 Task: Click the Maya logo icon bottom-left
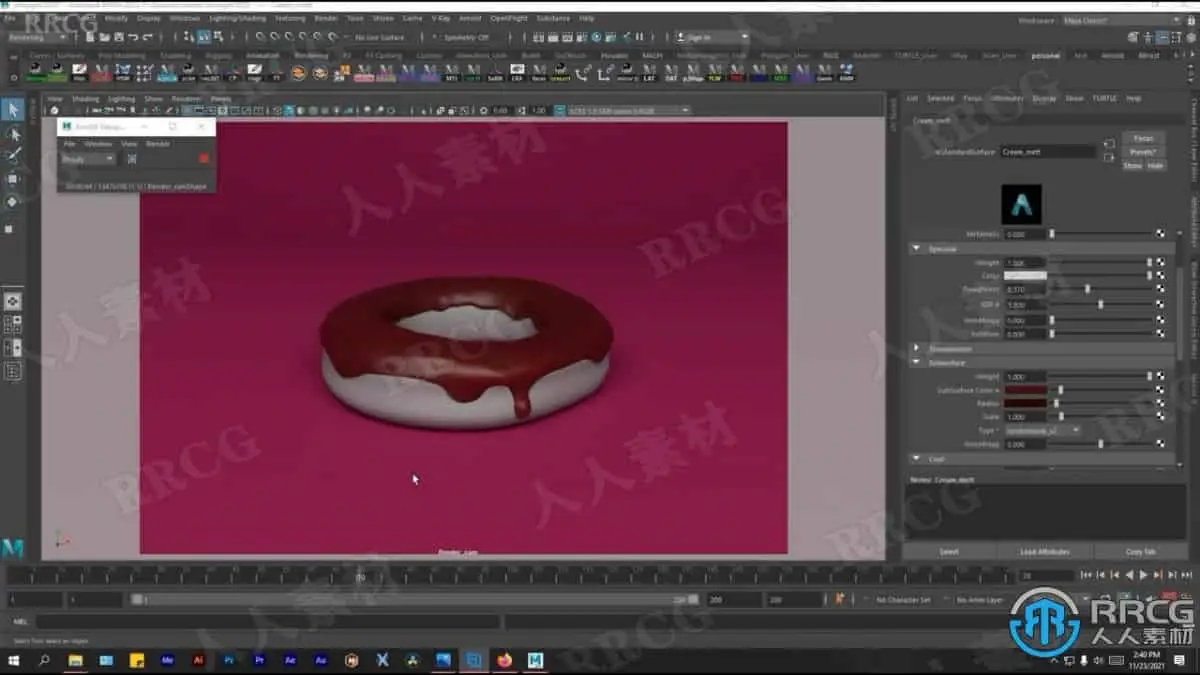13,547
